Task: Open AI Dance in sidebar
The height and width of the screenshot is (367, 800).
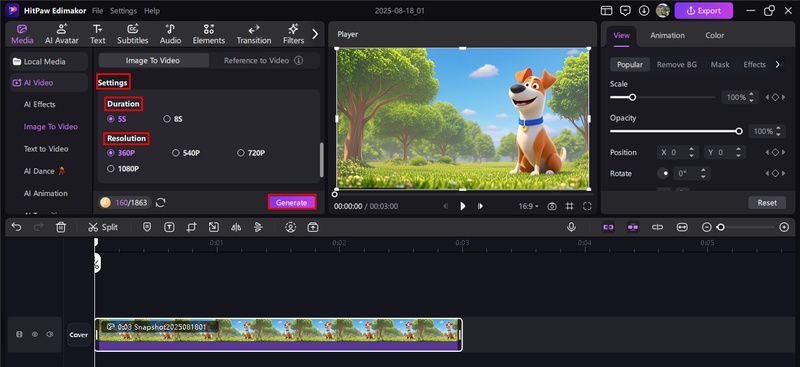Action: 44,171
